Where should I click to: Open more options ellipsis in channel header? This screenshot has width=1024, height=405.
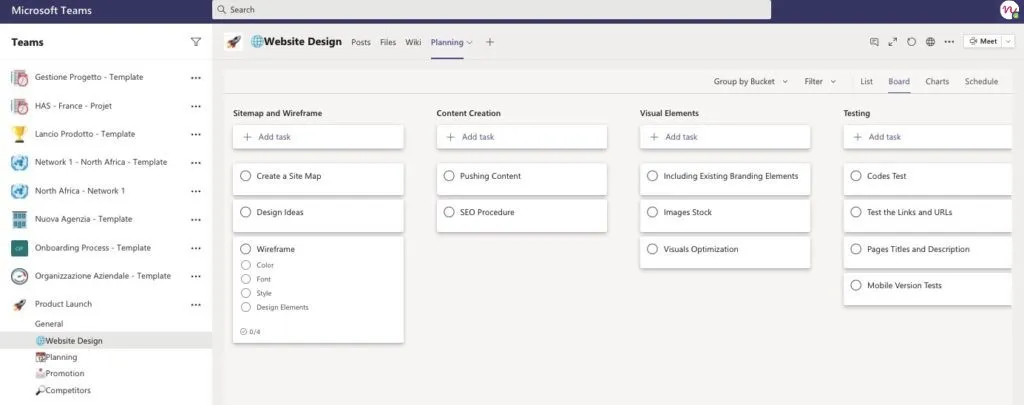949,42
